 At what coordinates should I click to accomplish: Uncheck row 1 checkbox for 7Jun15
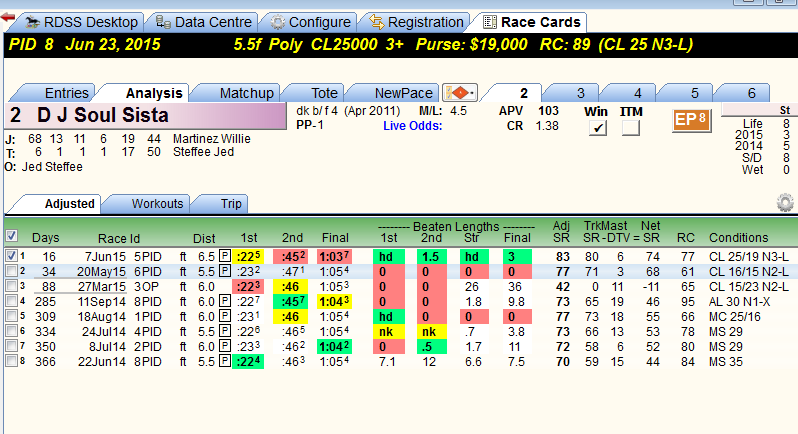tap(11, 255)
